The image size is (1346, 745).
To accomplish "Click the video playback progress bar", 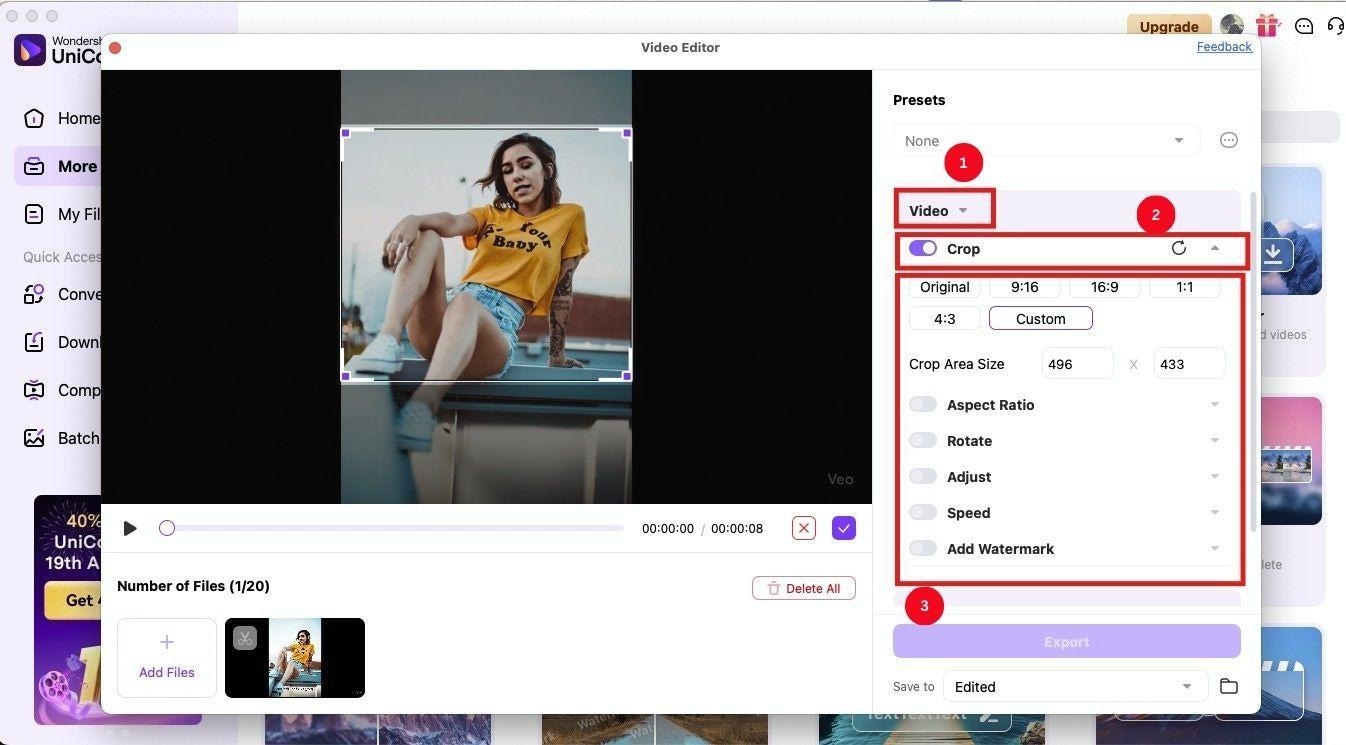I will pos(395,528).
